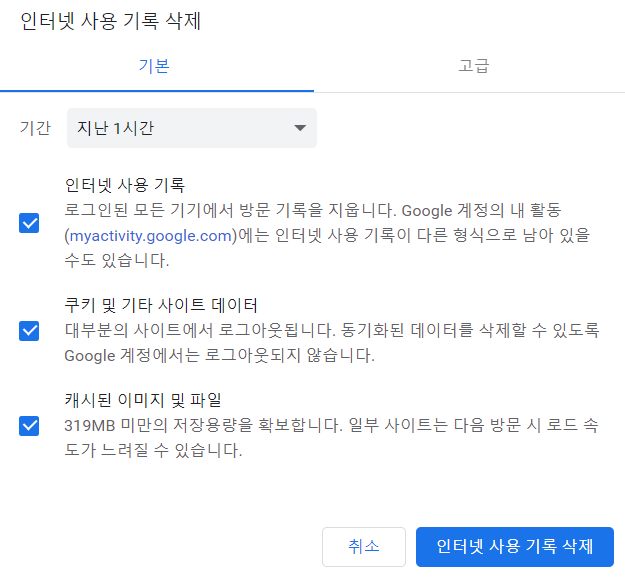
Task: Click the blue 인터넷 사용 기록 삭제 button
Action: pyautogui.click(x=515, y=547)
